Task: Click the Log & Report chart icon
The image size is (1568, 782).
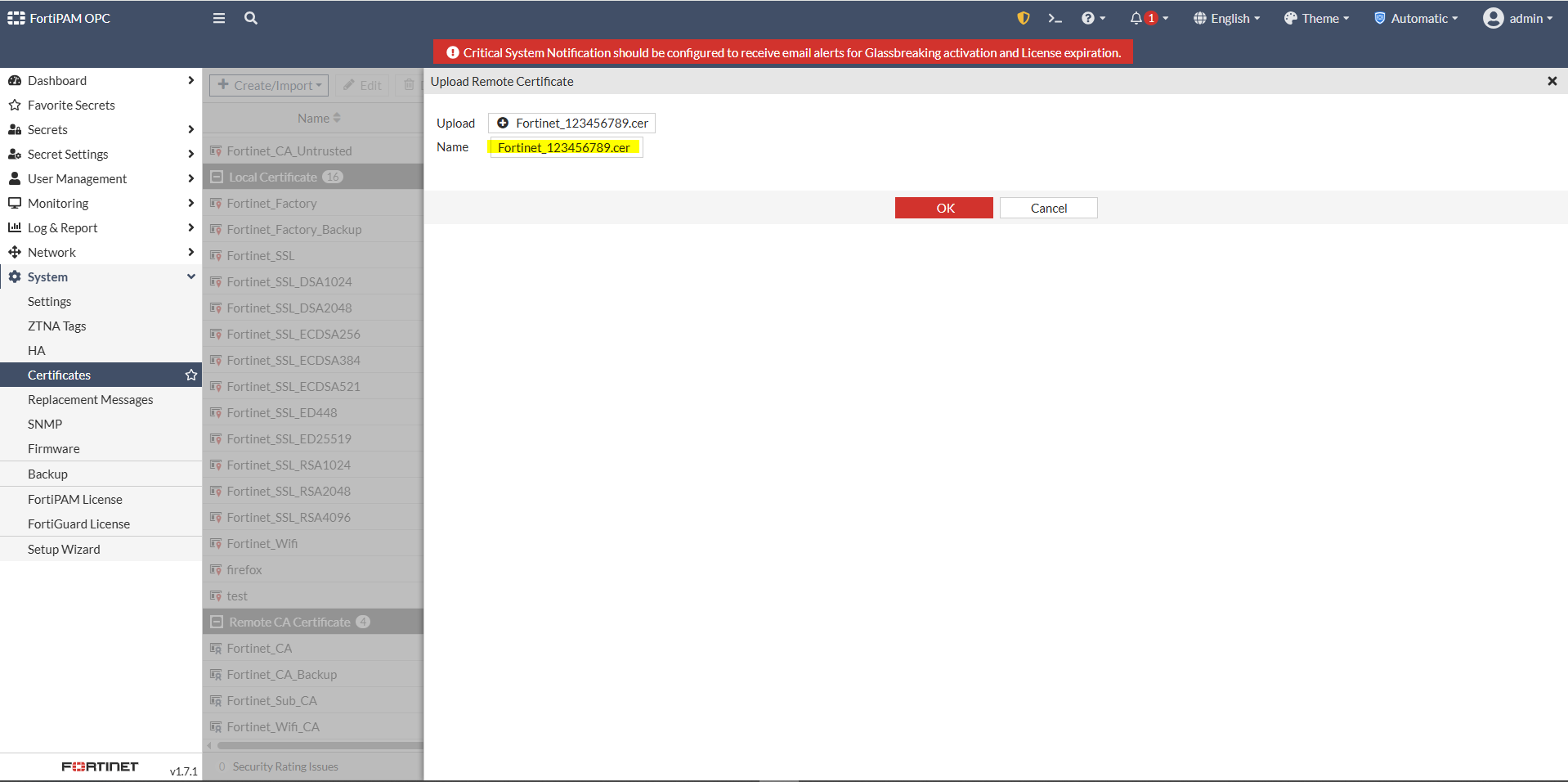Action: tap(15, 227)
